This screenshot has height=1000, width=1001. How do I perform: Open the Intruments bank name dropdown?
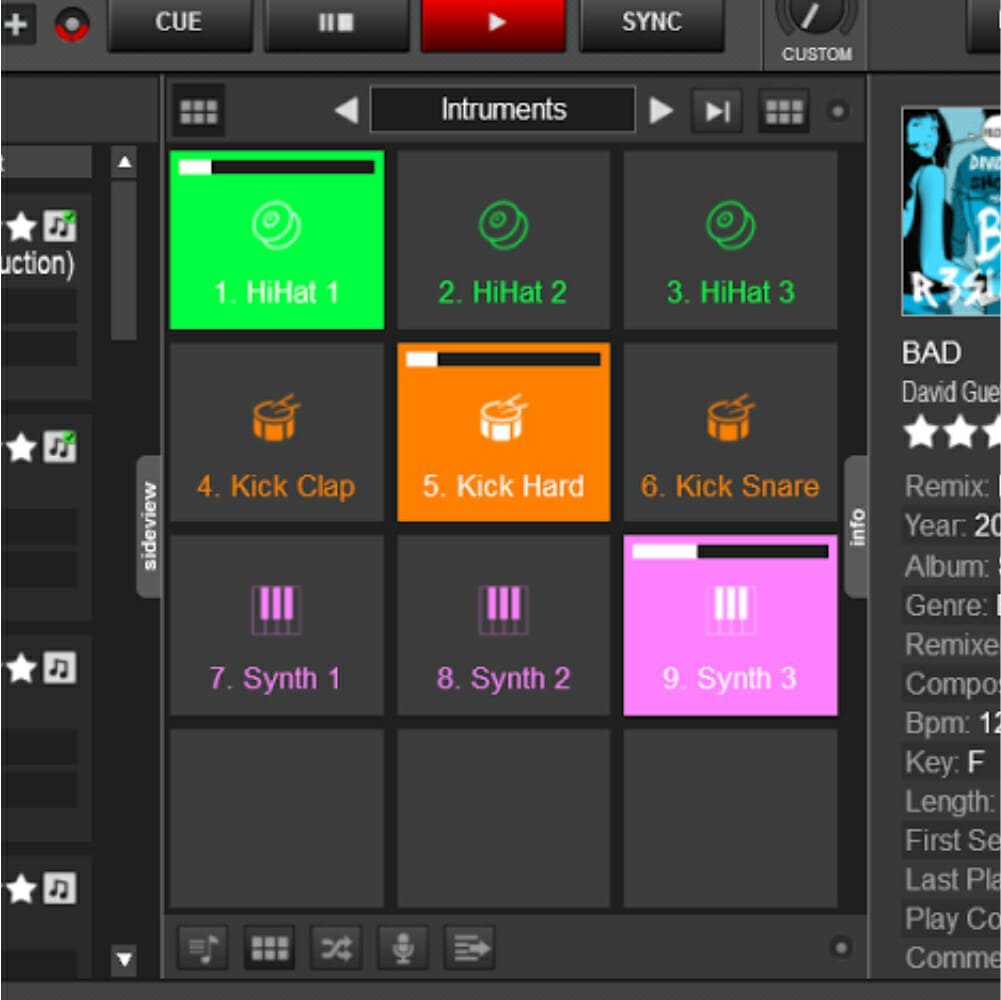coord(503,110)
